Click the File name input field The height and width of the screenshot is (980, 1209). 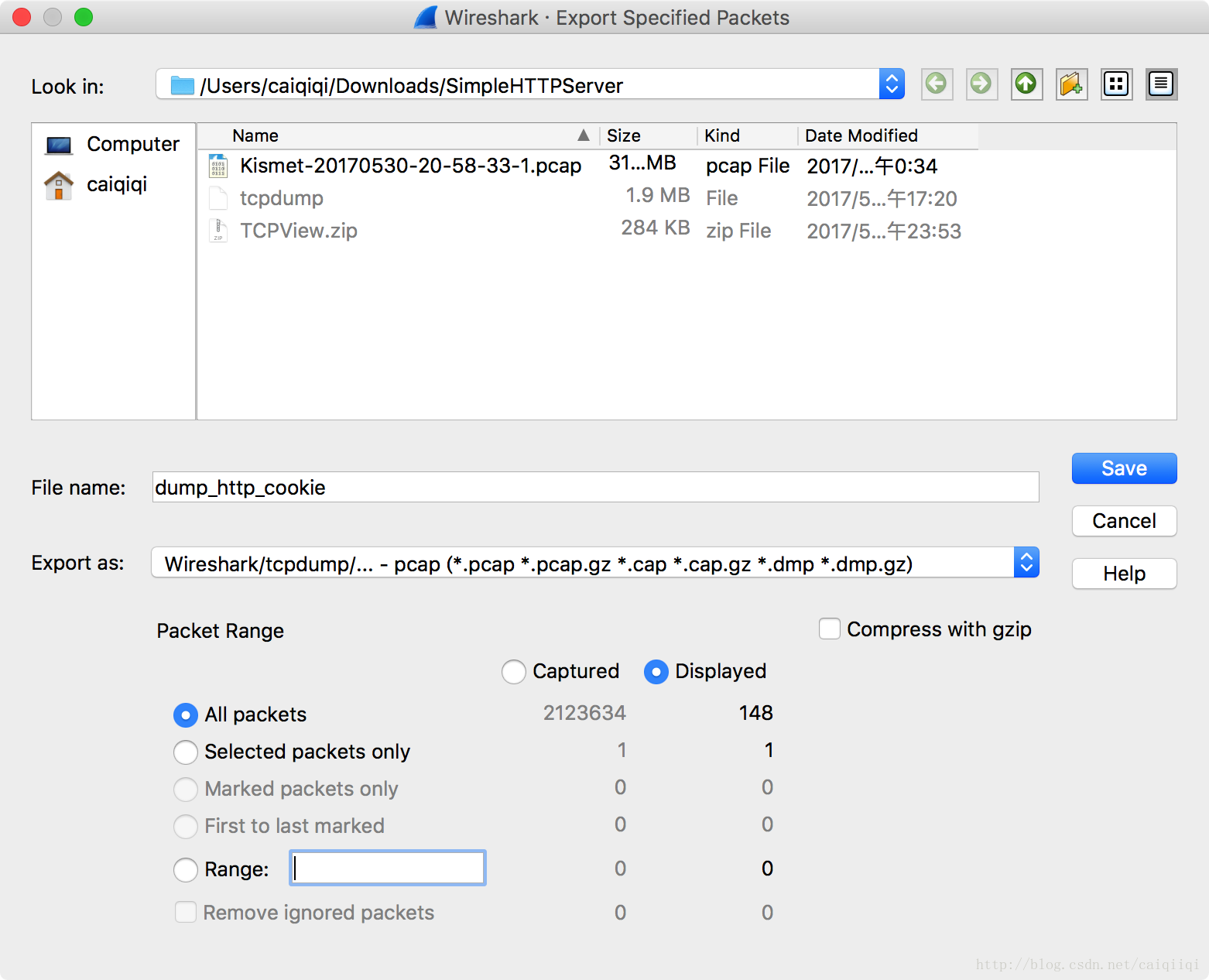coord(595,487)
